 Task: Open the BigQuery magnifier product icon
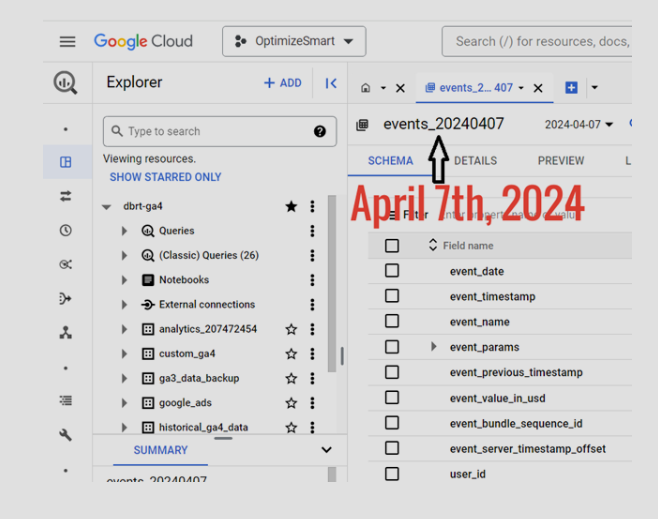pyautogui.click(x=65, y=83)
